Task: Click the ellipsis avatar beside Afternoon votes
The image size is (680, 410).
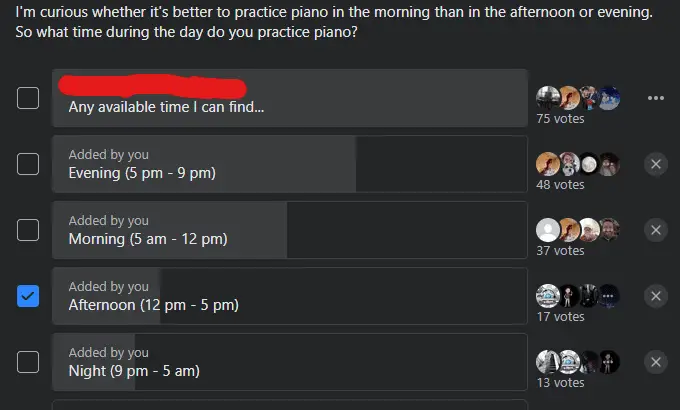Action: [608, 296]
